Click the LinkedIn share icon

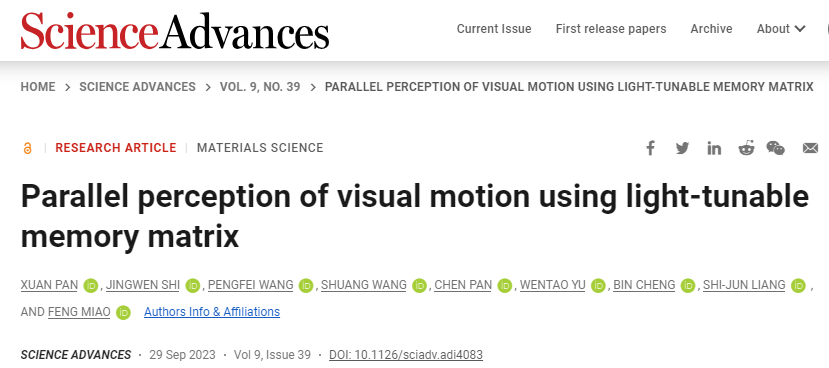[714, 148]
